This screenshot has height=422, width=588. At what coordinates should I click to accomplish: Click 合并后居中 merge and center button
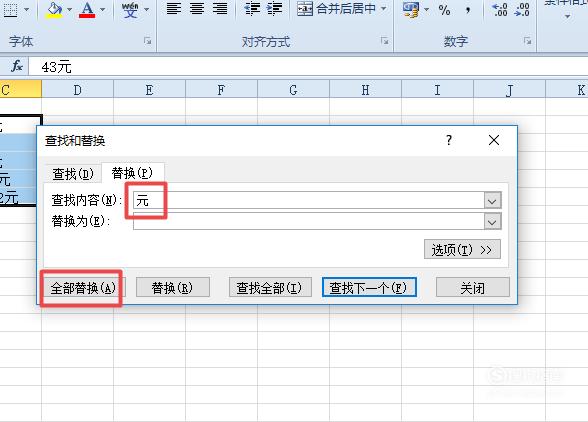tap(336, 8)
